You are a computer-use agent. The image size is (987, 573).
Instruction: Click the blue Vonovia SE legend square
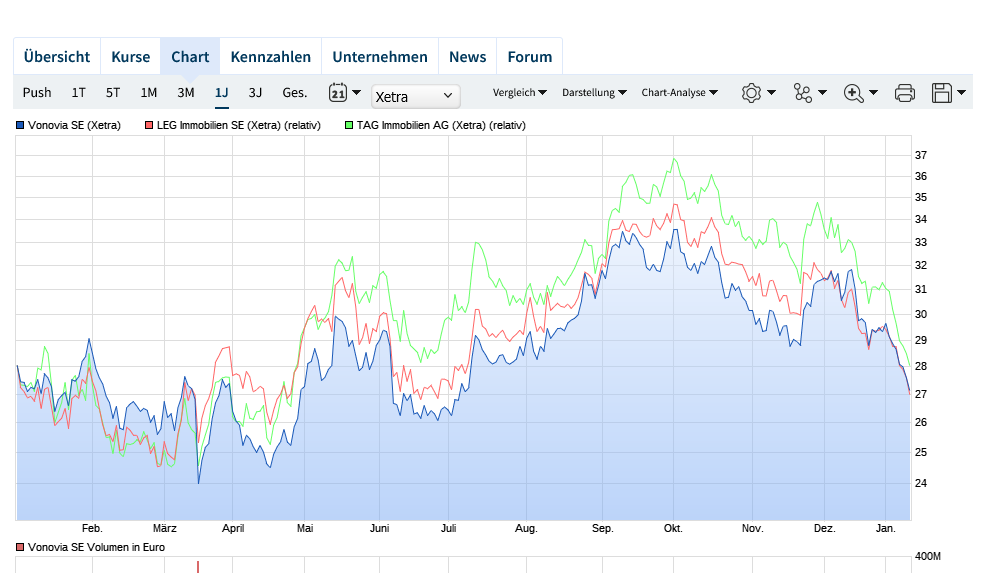20,126
